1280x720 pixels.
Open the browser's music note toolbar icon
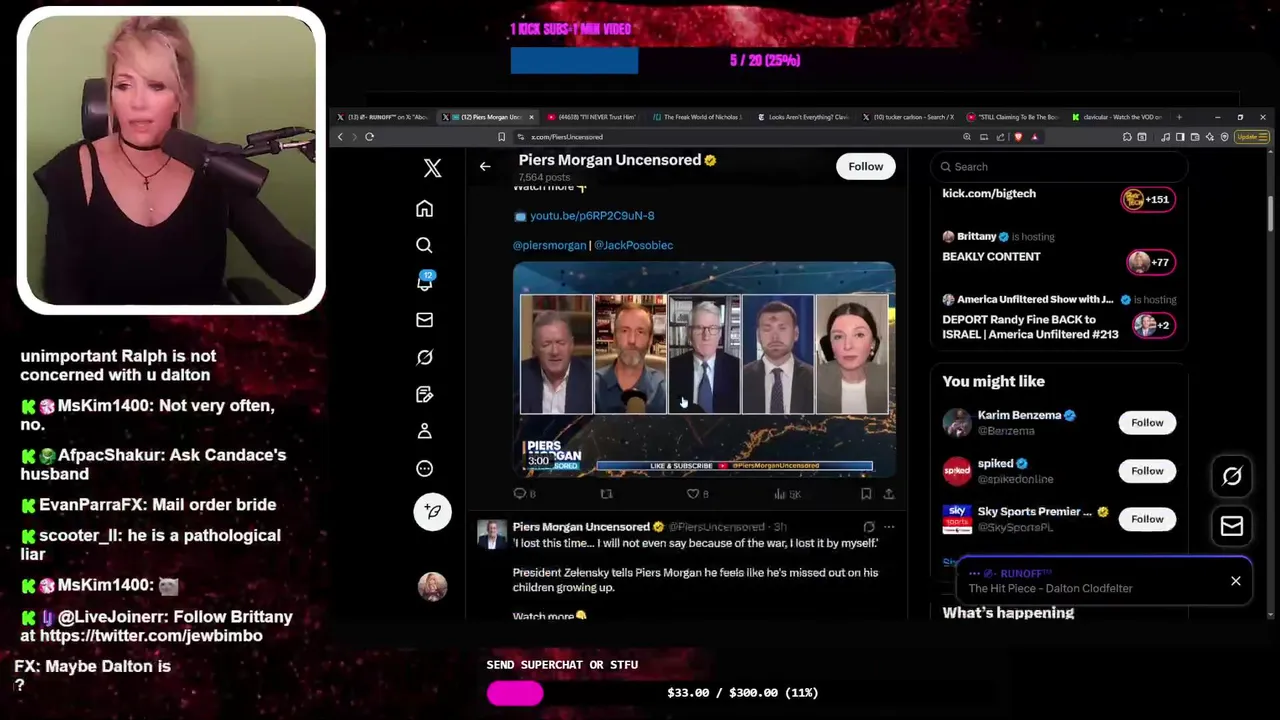pos(1166,137)
